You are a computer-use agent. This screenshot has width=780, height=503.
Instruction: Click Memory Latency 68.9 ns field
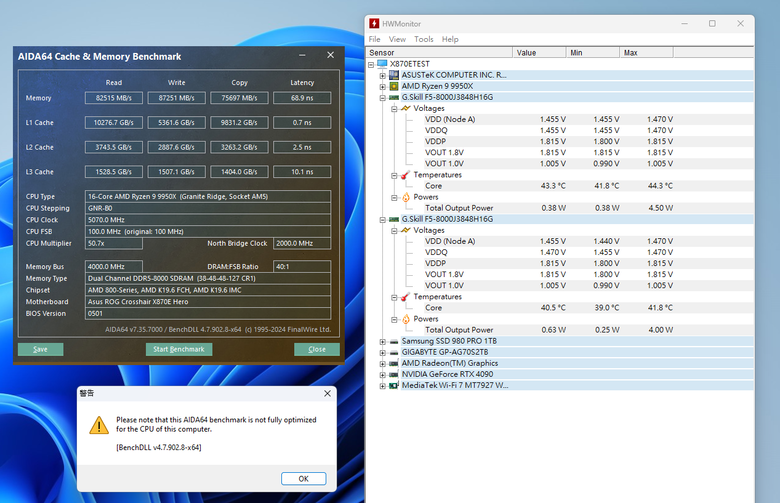302,98
